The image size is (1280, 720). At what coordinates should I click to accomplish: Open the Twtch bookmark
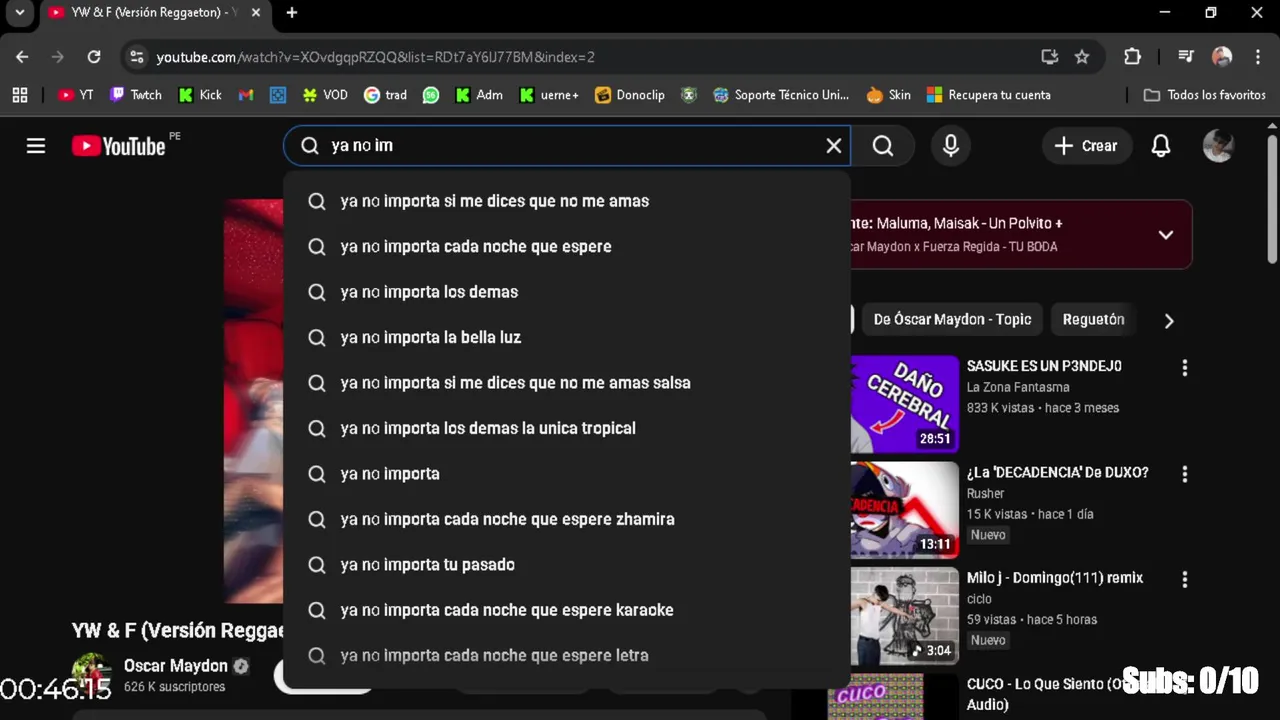click(x=136, y=95)
